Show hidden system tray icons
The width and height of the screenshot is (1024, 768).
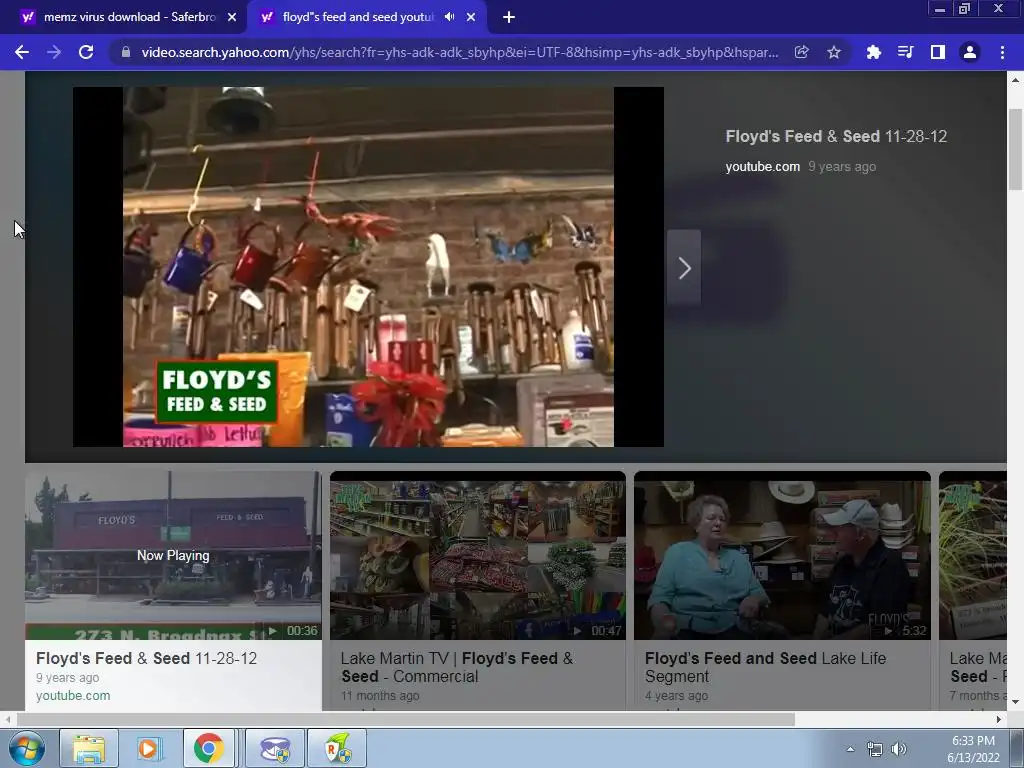[850, 749]
